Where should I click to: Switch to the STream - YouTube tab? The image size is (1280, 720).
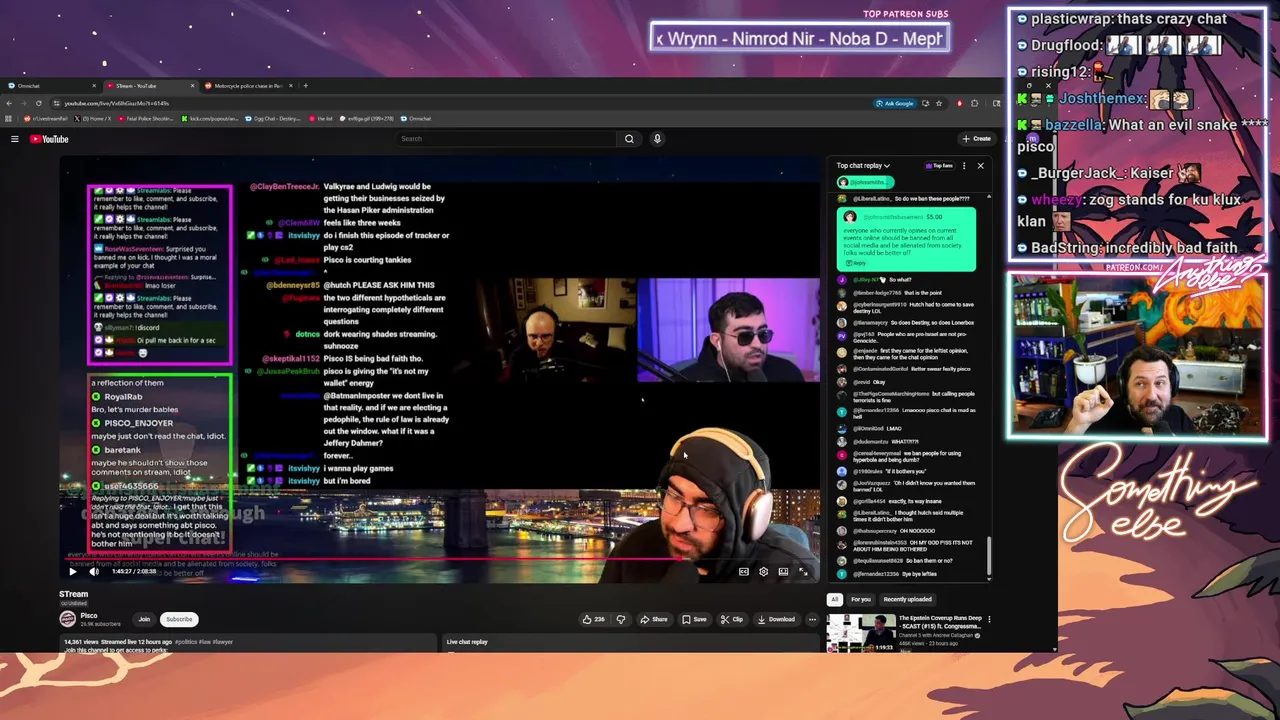tap(150, 86)
